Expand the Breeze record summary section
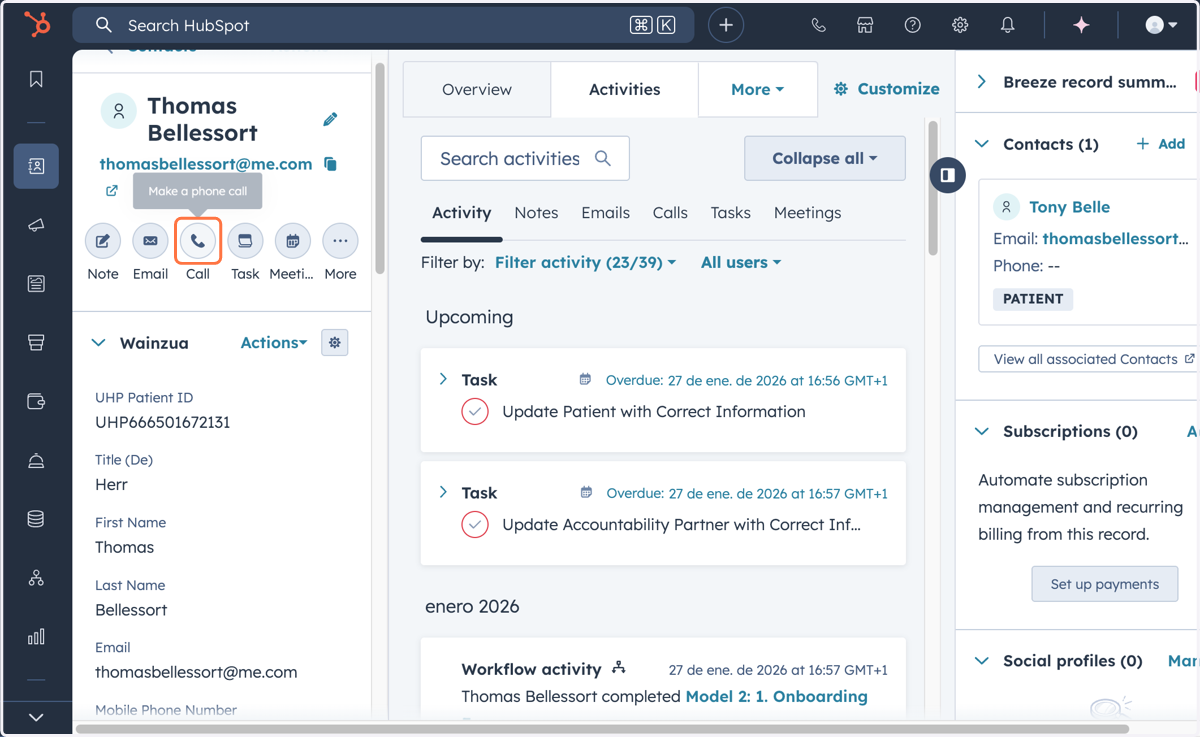The width and height of the screenshot is (1200, 737). pos(981,82)
